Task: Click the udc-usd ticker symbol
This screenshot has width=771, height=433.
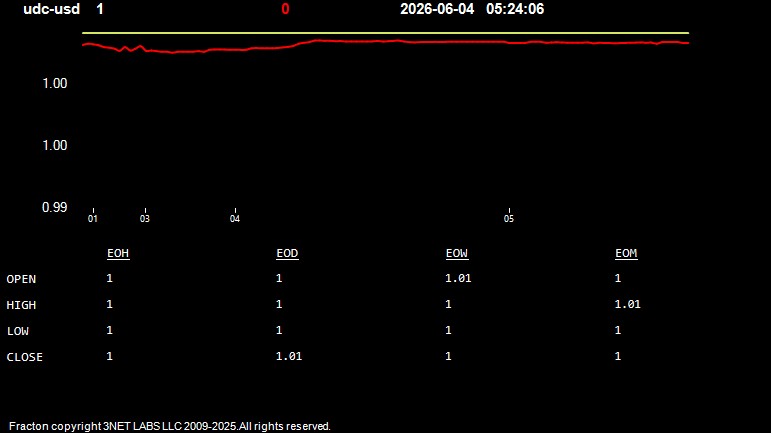Action: (x=52, y=9)
